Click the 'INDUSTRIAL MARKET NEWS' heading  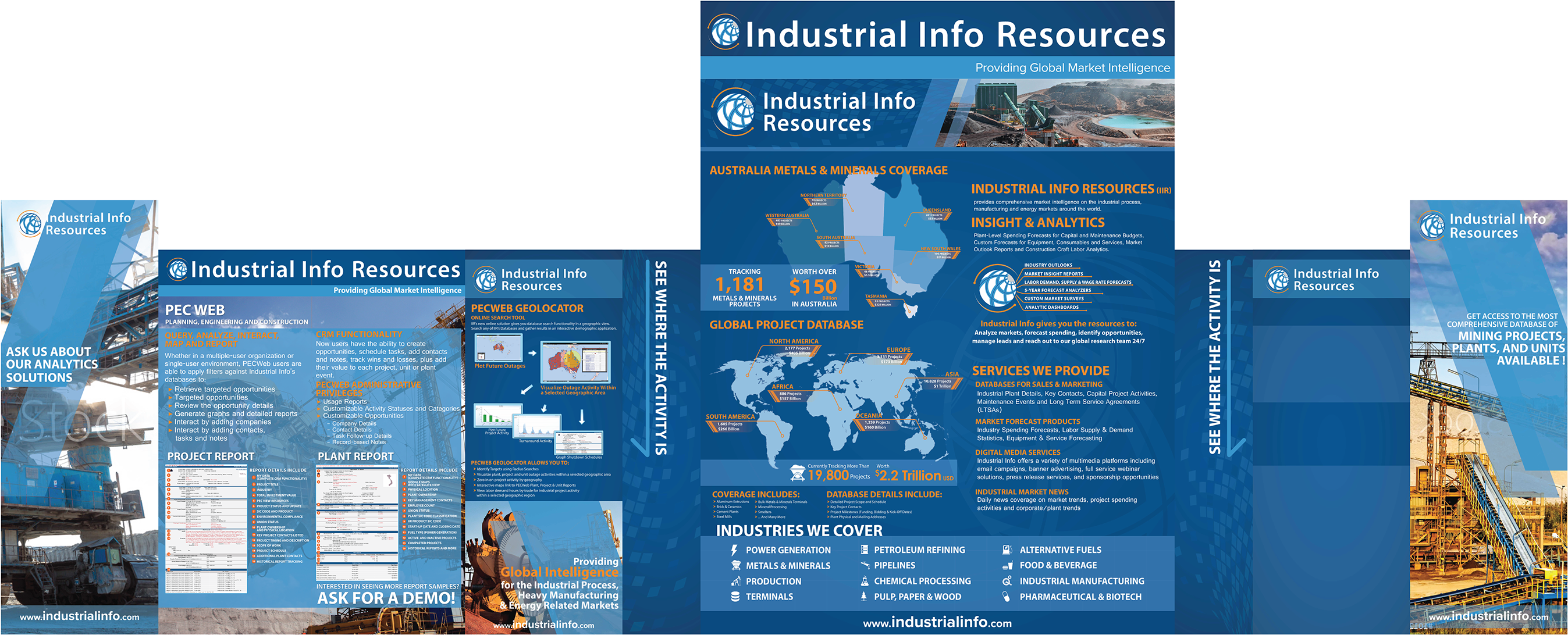1022,492
